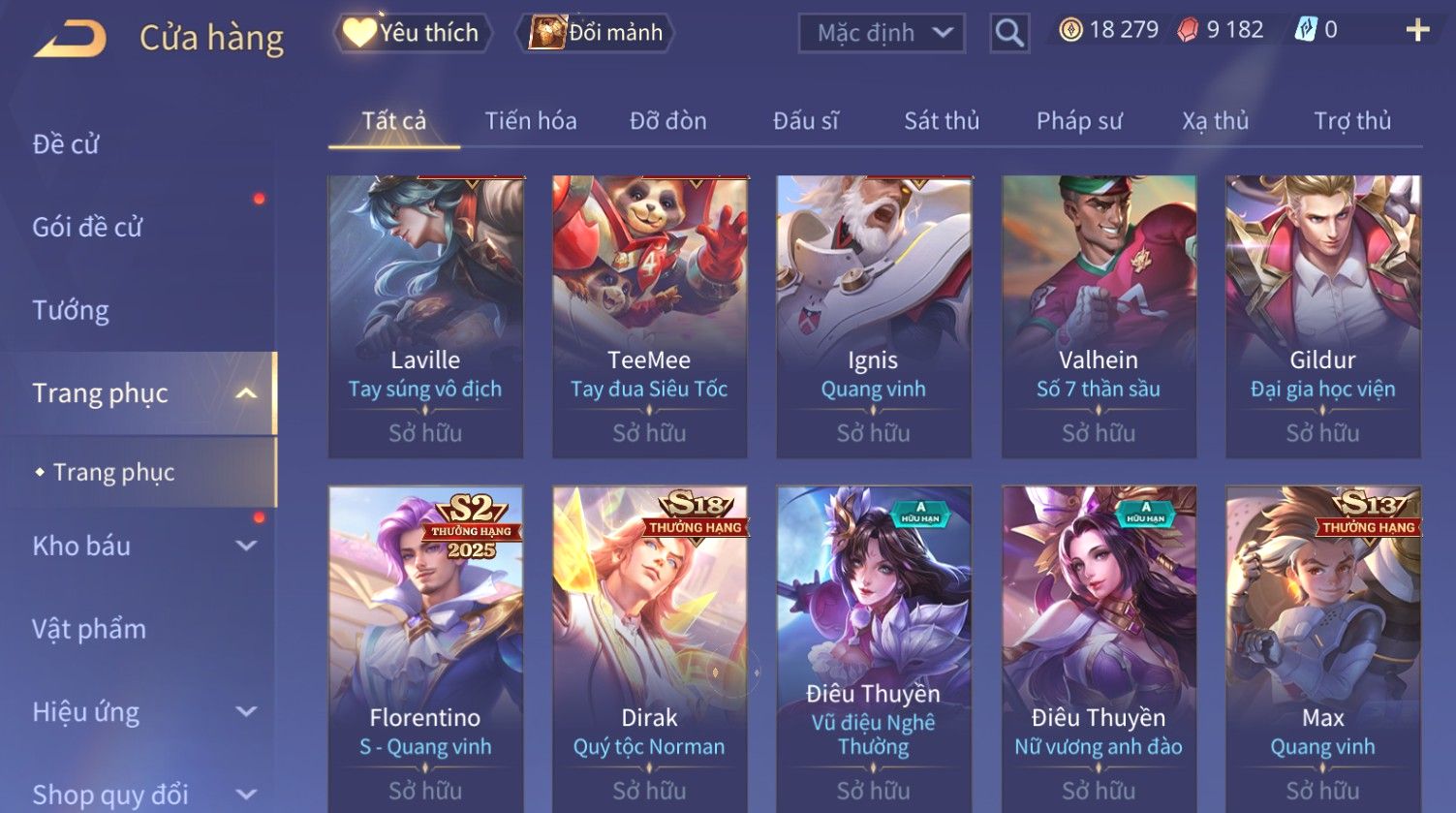Tap the plus icon to add currency
The image size is (1456, 813).
click(x=1417, y=31)
